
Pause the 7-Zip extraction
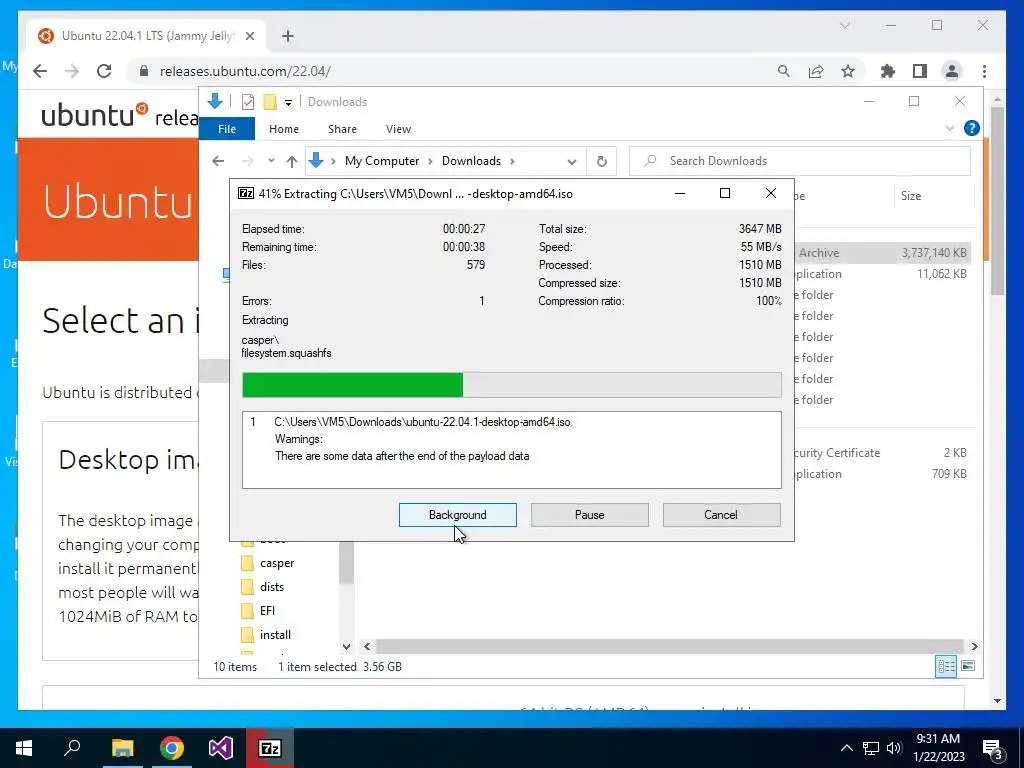point(589,515)
